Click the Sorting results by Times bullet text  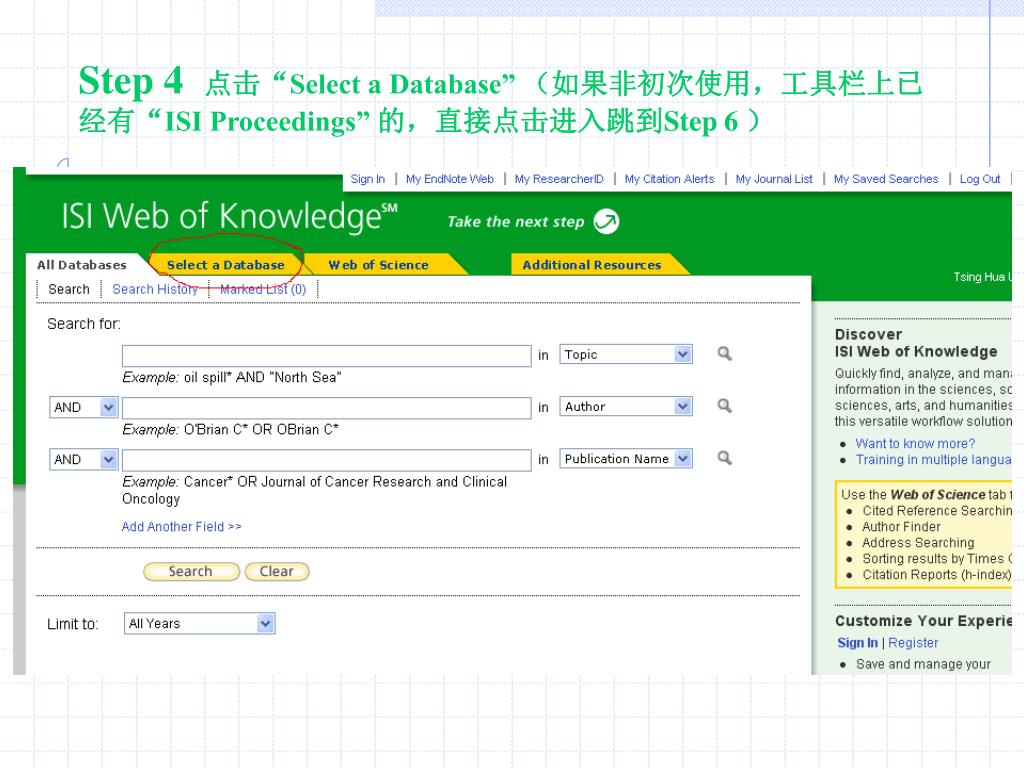click(x=936, y=558)
